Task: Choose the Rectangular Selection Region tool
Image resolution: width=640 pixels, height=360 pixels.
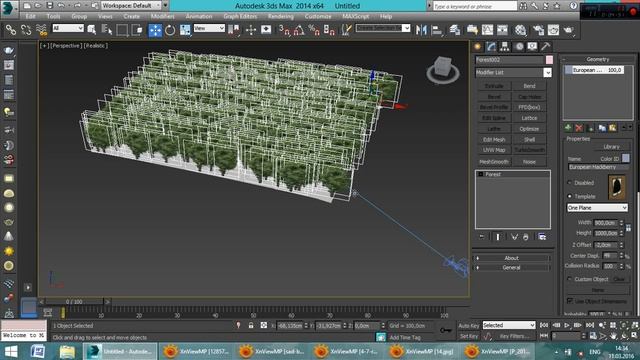Action: click(122, 30)
